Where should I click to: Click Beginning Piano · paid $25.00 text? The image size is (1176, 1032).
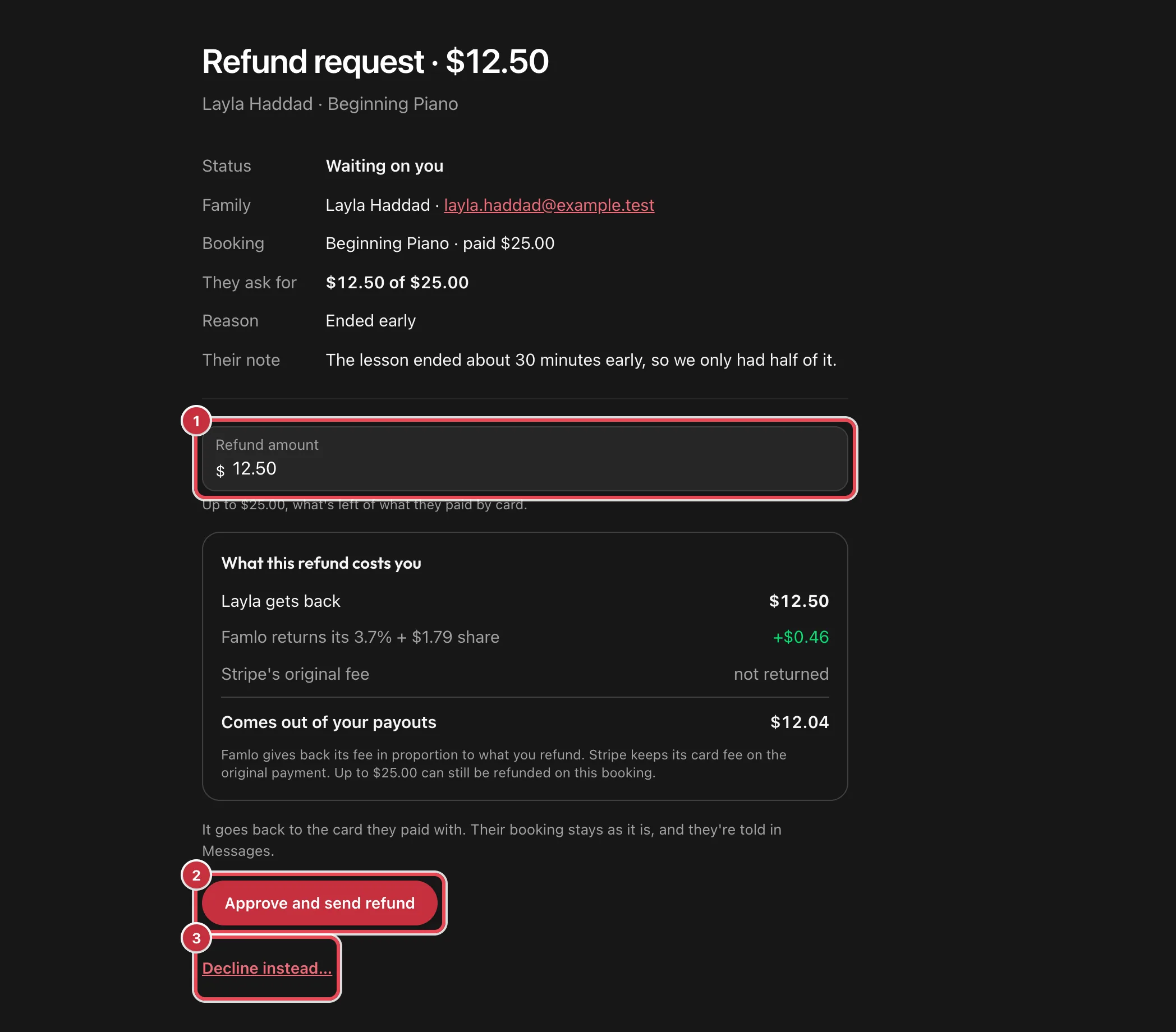click(x=440, y=243)
